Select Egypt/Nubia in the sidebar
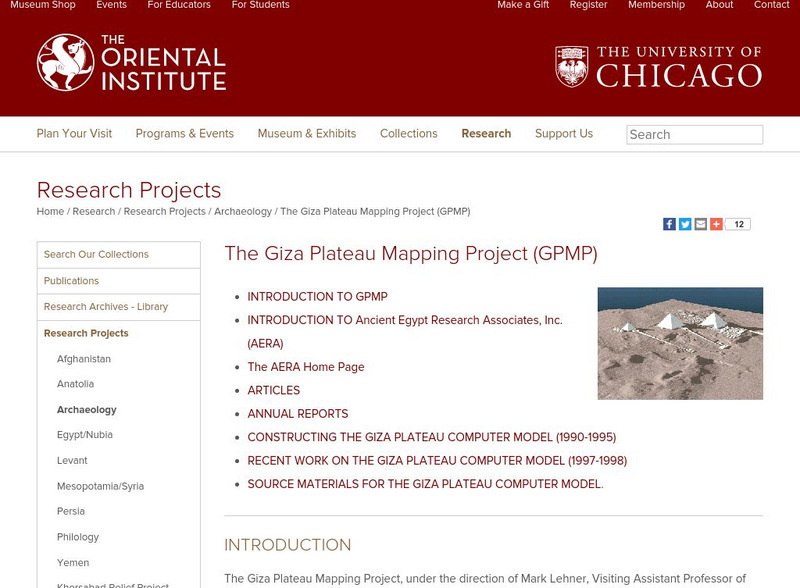This screenshot has width=800, height=588. [84, 434]
